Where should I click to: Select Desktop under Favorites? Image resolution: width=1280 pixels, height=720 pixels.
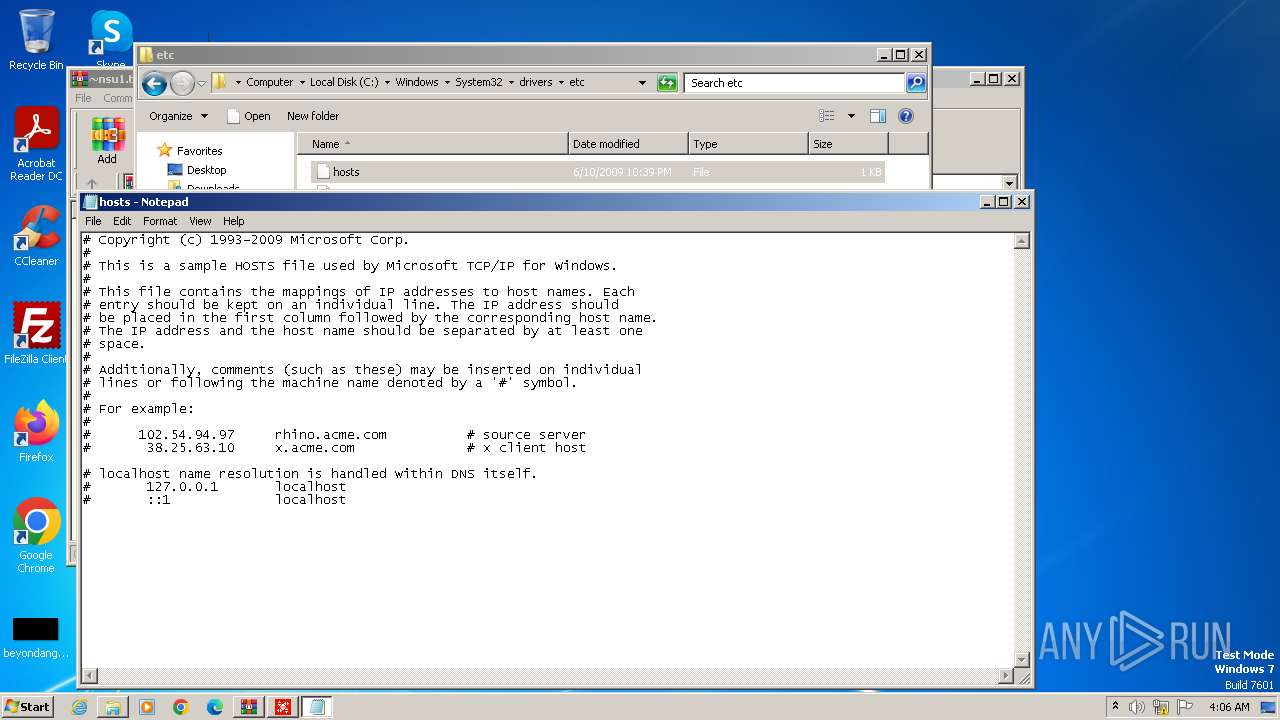(206, 170)
